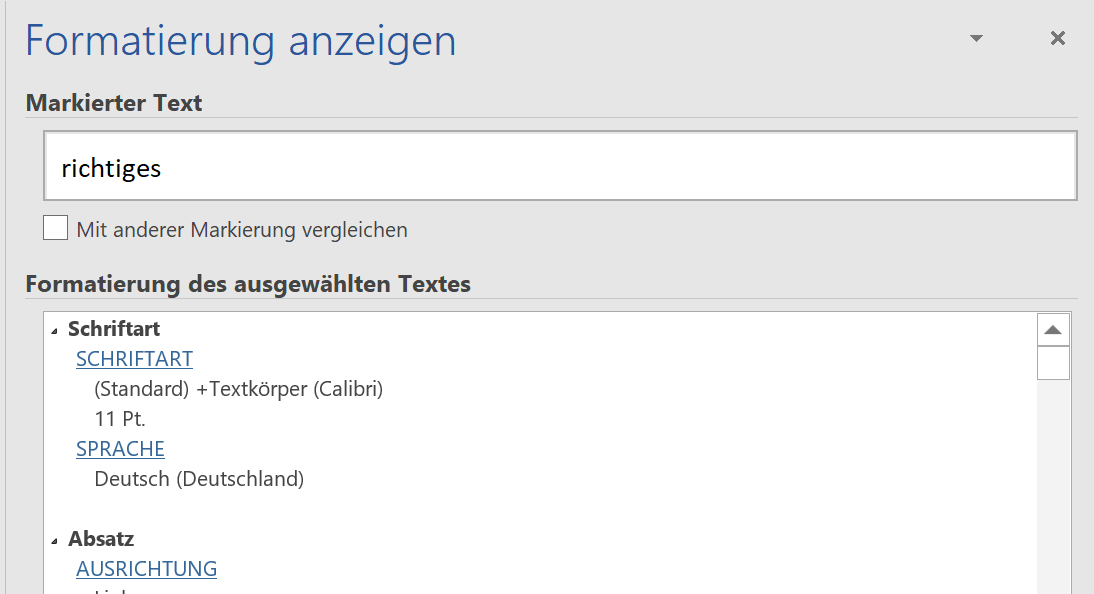This screenshot has width=1094, height=594.
Task: Click the Markierter Text heading
Action: [113, 102]
